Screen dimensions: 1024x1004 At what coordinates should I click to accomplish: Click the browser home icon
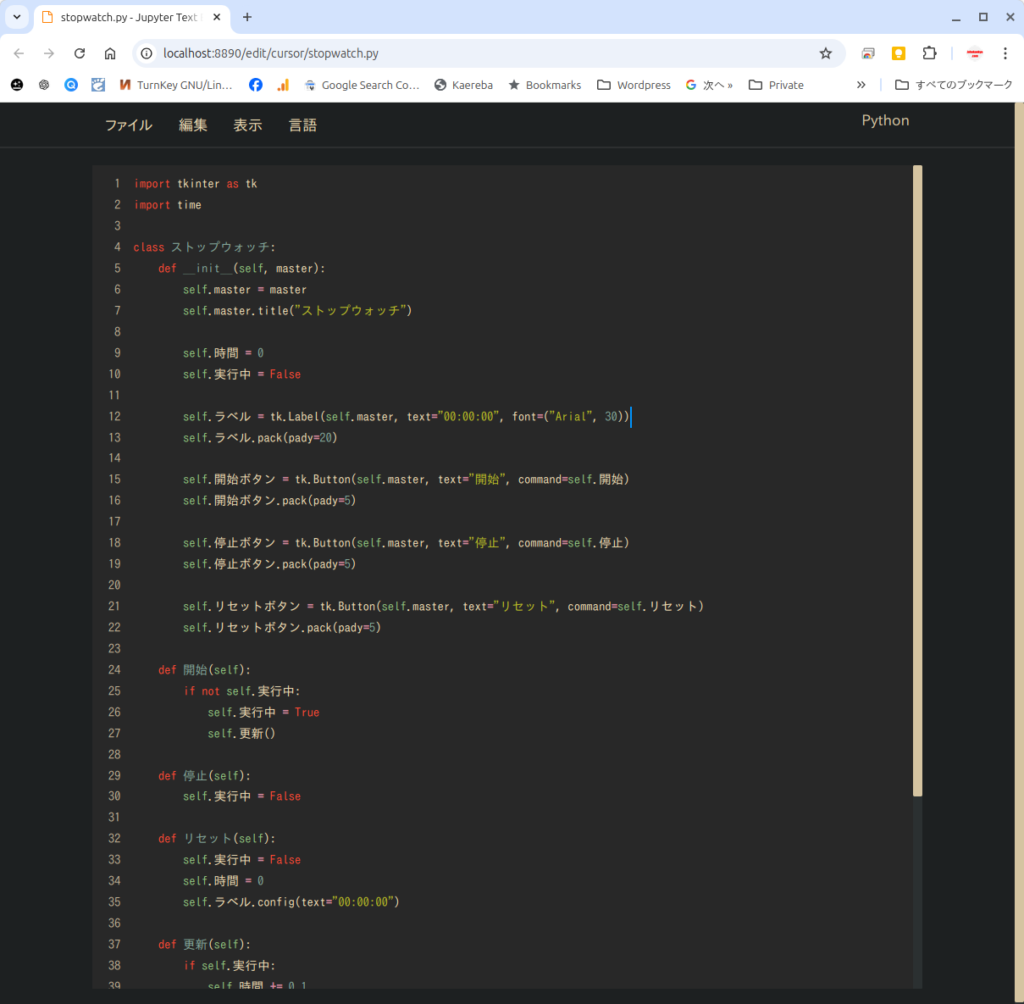(x=110, y=54)
